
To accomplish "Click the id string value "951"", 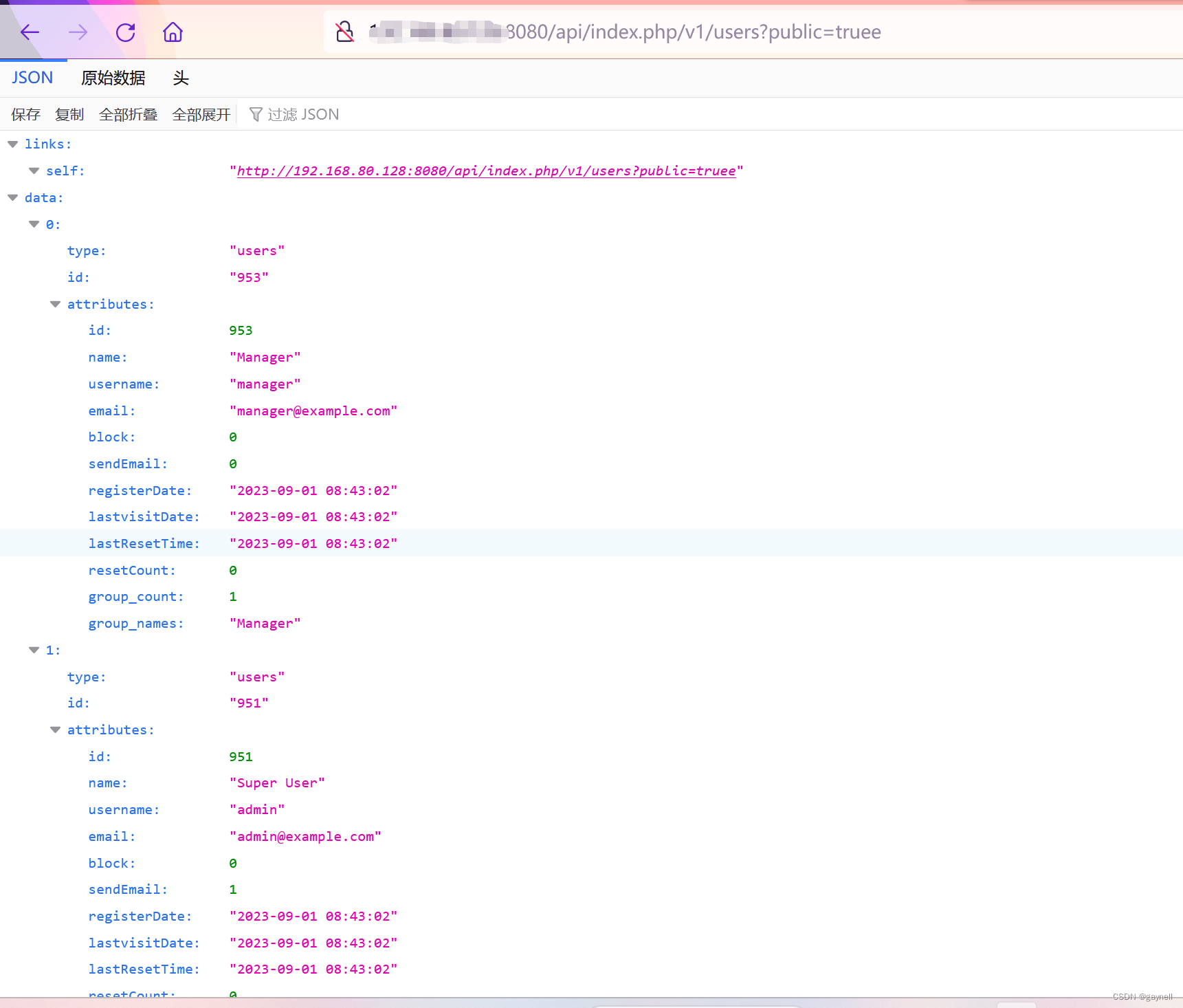I will pyautogui.click(x=248, y=703).
